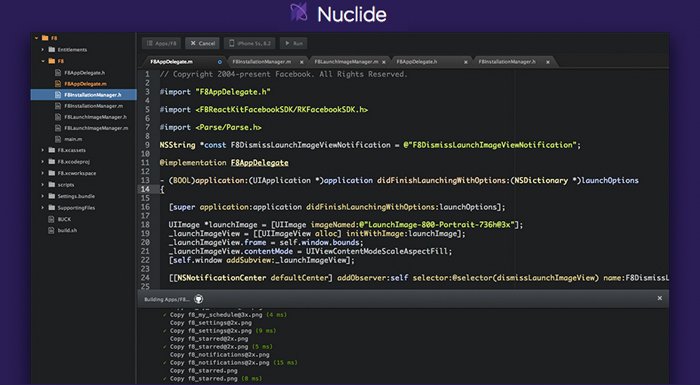Click the Entitlements folder icon
Screen dimensions: 700x385
51,50
